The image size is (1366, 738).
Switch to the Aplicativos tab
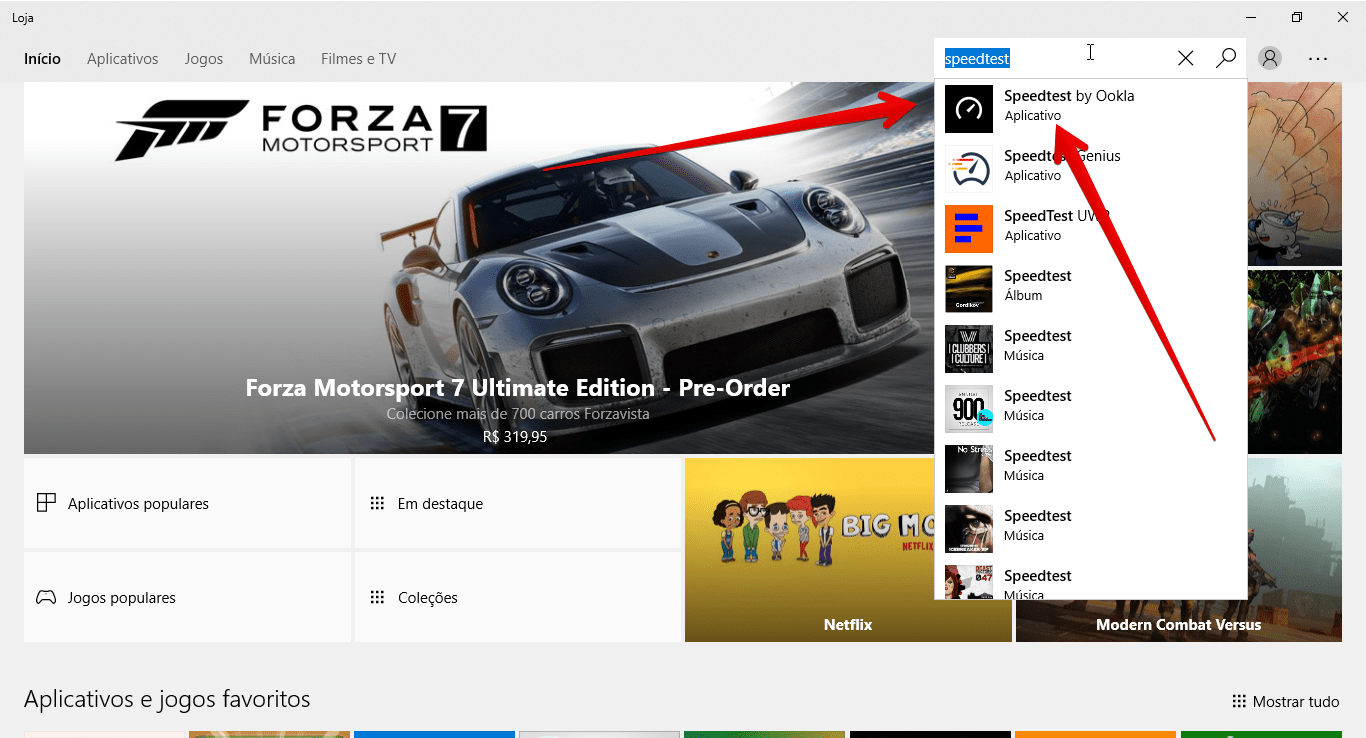[122, 59]
